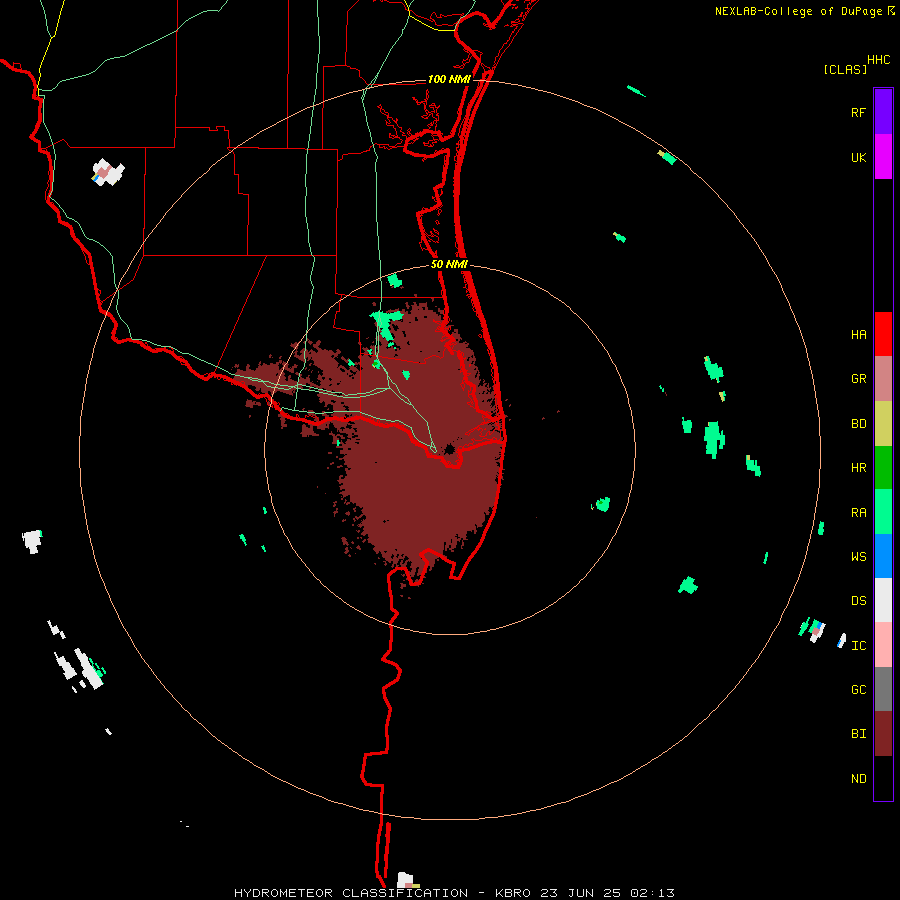Click the [CLAS] legend header
The width and height of the screenshot is (900, 900).
[x=845, y=69]
